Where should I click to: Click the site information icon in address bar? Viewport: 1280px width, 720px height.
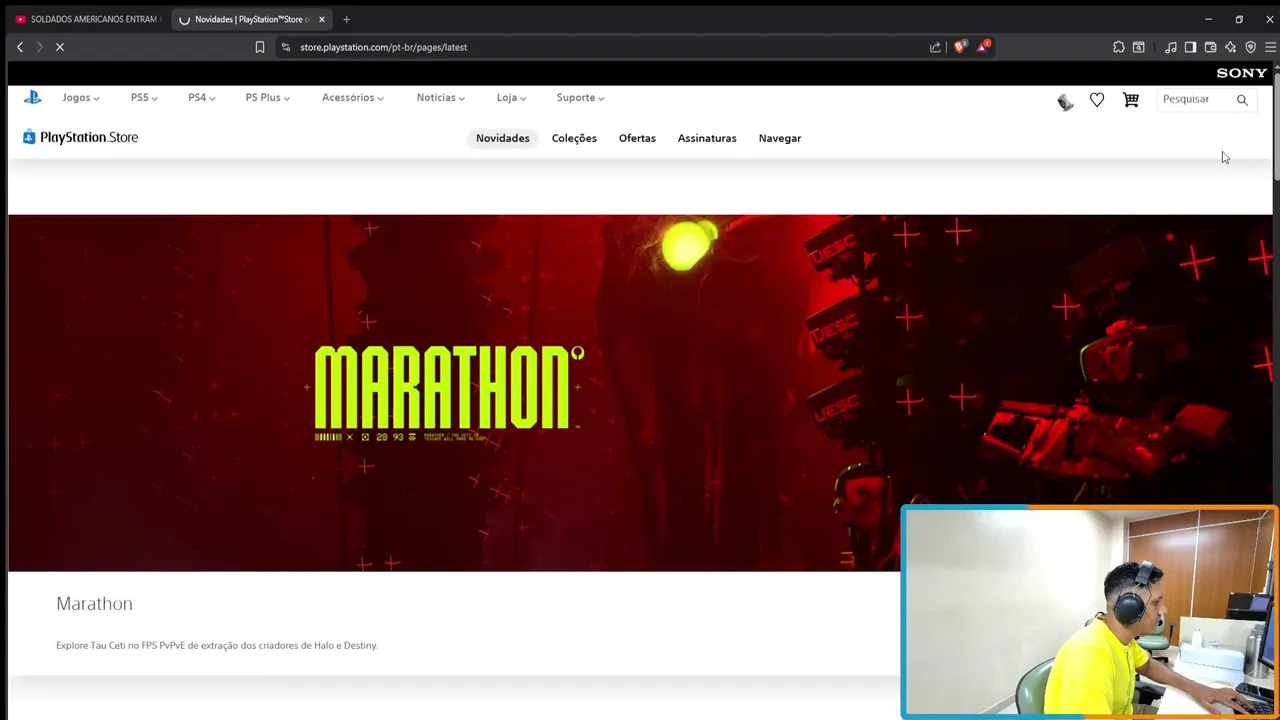click(x=286, y=47)
